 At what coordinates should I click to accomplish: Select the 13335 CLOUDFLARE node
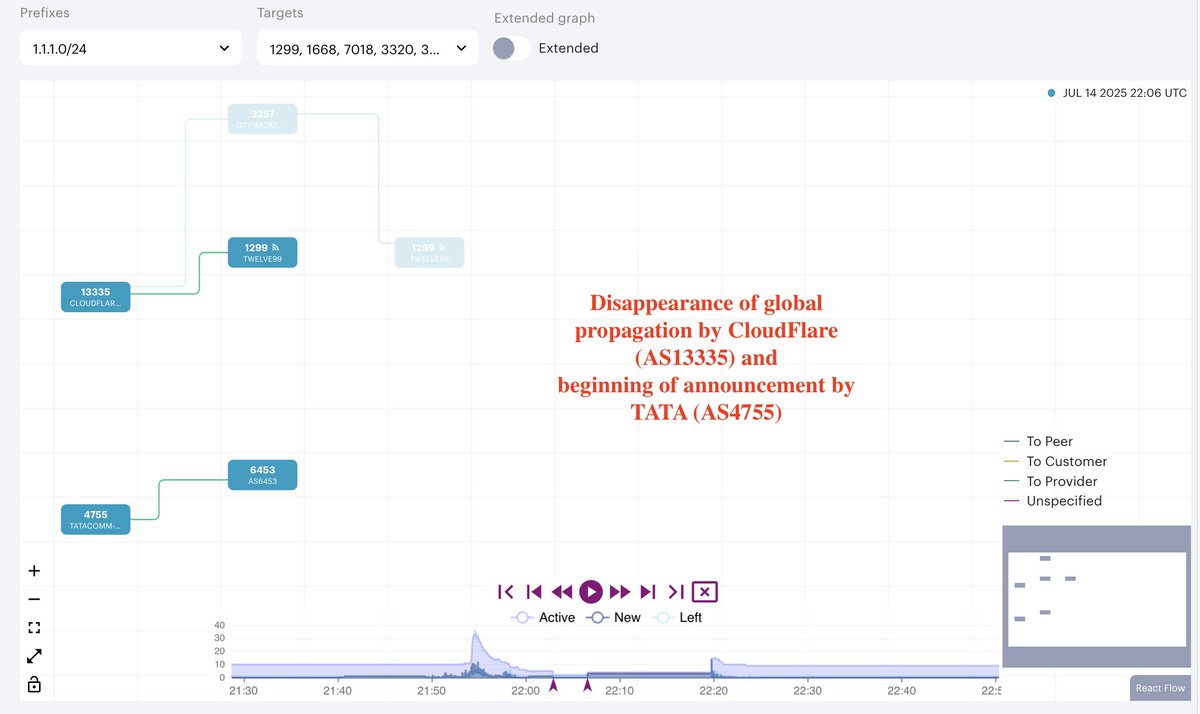click(95, 297)
